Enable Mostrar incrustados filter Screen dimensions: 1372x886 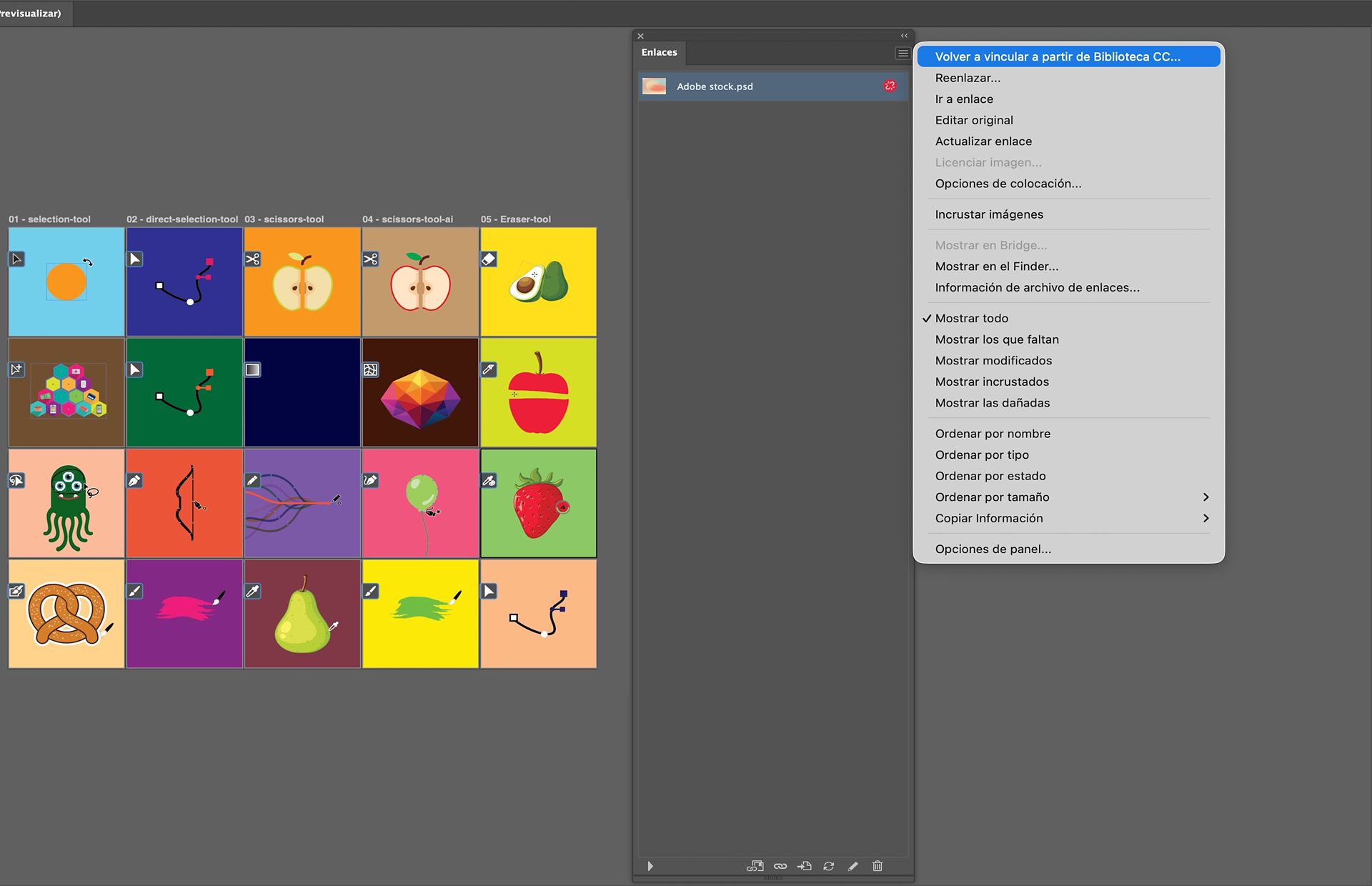[1068, 382]
